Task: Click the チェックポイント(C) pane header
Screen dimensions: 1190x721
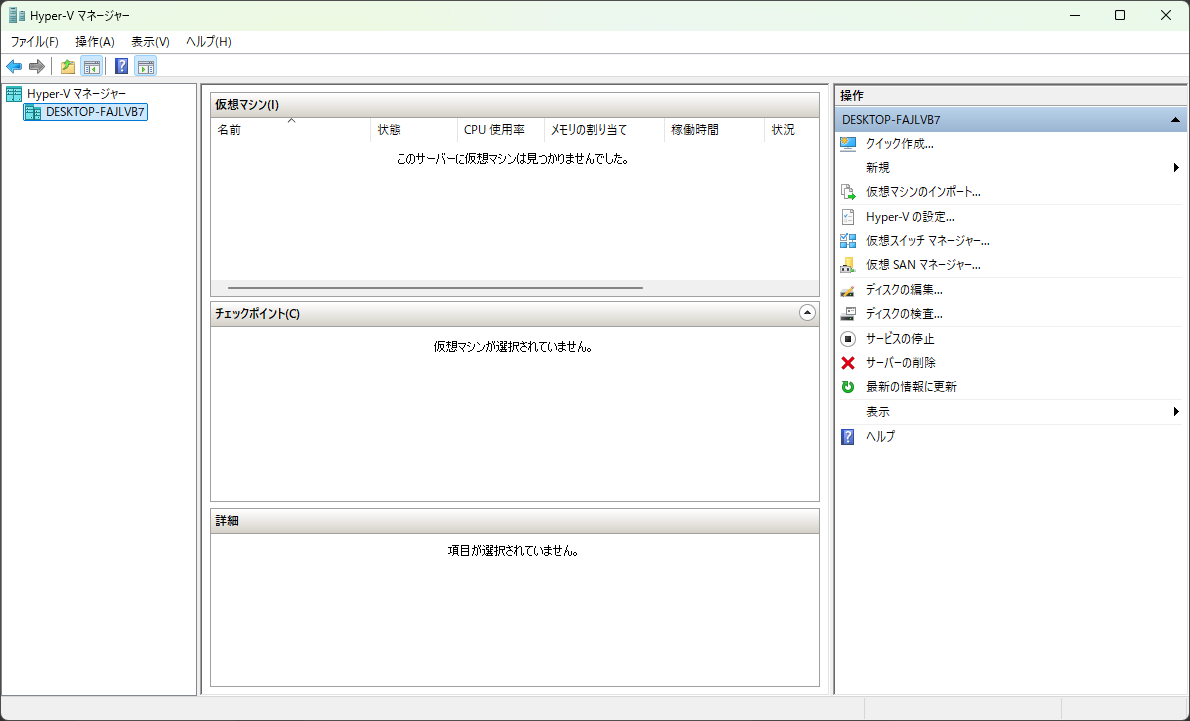Action: pos(515,313)
